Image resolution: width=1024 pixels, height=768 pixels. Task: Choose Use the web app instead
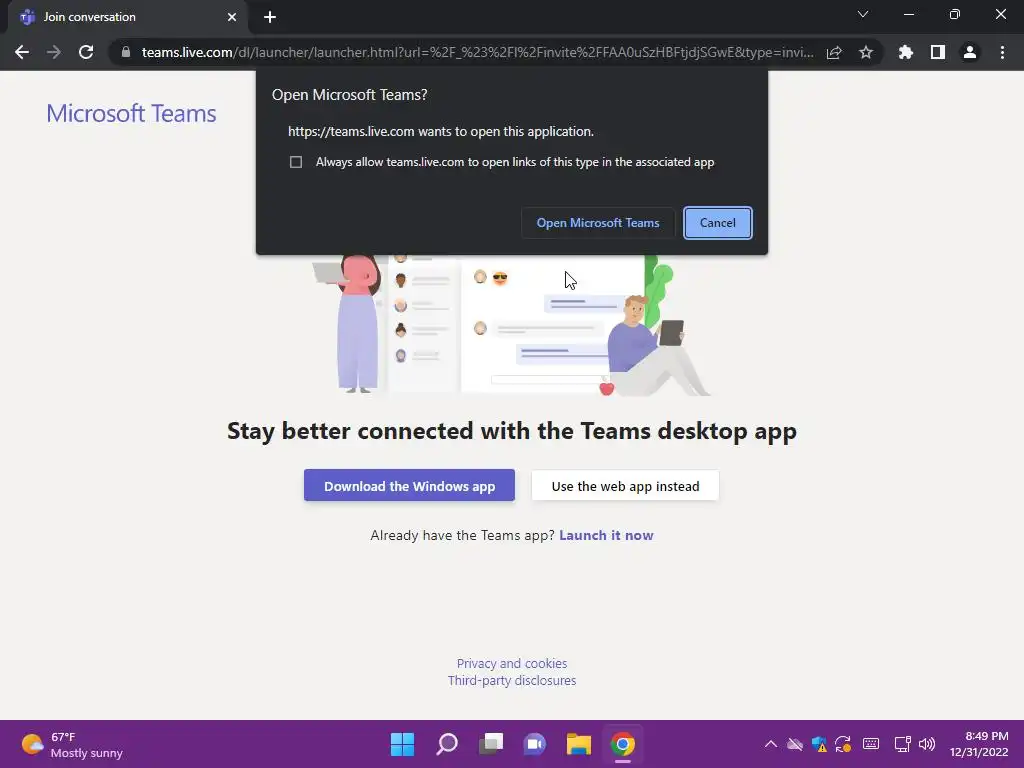coord(625,486)
